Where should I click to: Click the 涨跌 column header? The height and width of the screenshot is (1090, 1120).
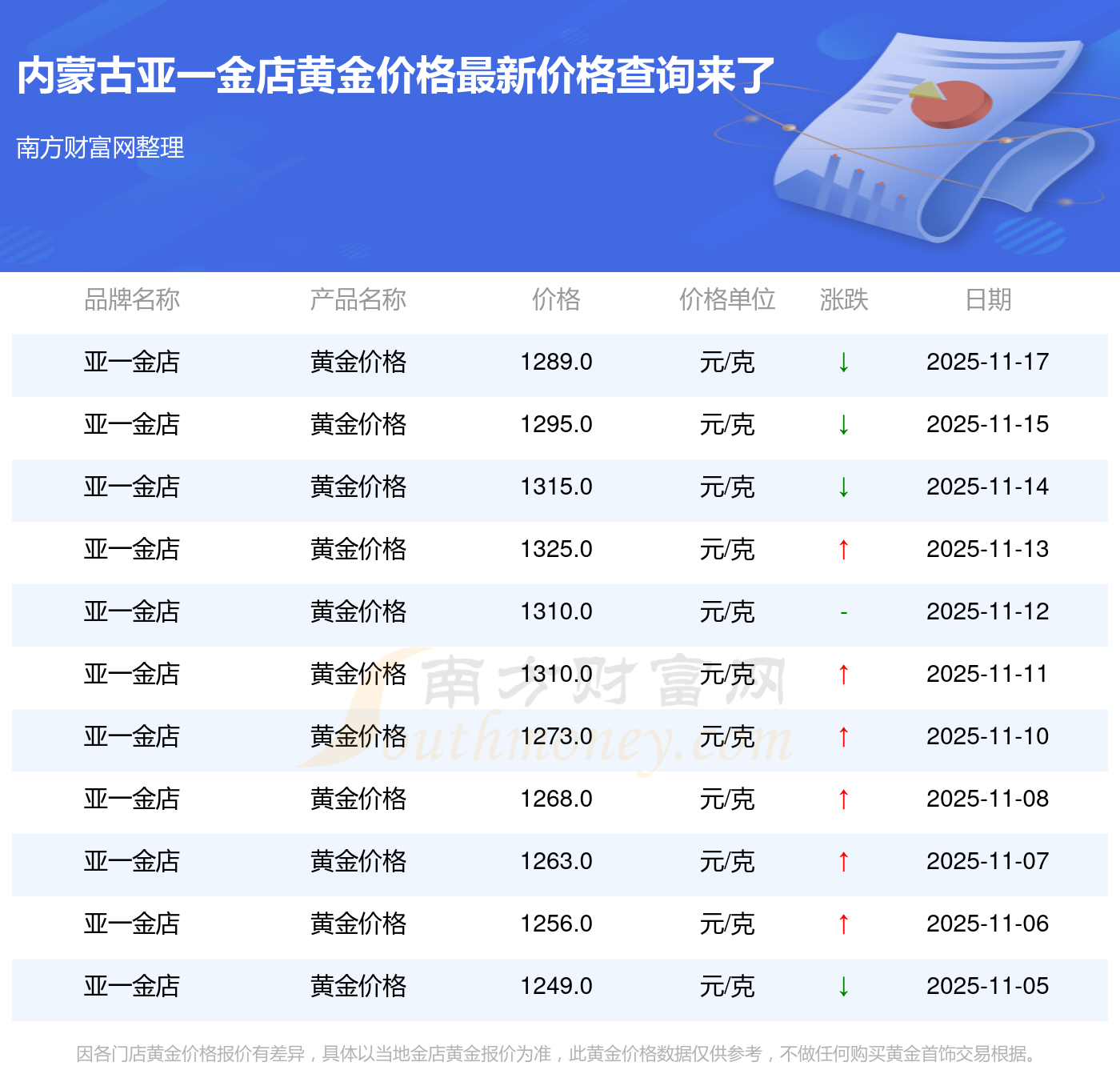[x=844, y=299]
